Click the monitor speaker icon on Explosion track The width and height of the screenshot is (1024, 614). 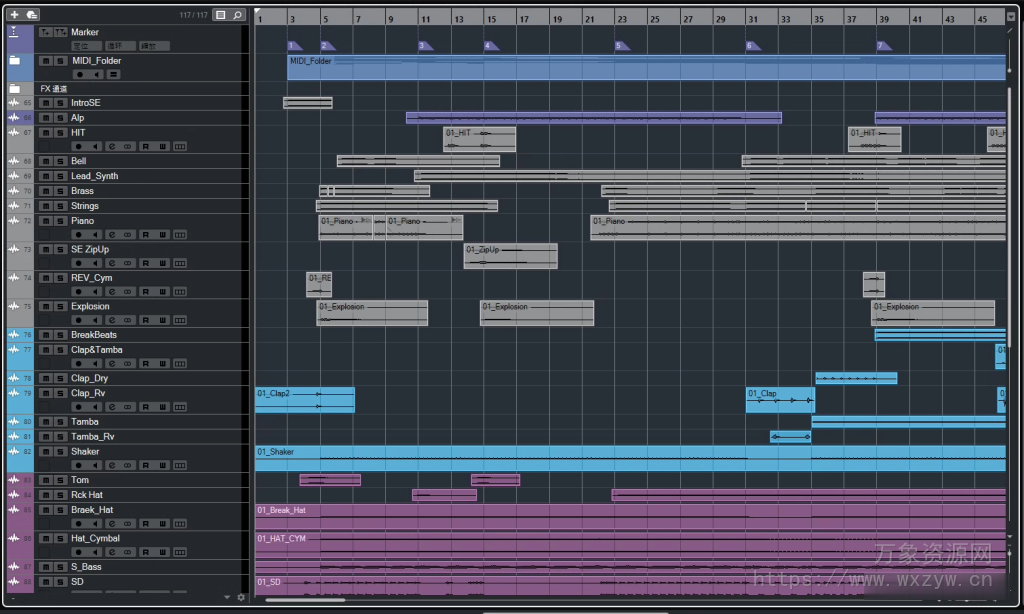(95, 321)
